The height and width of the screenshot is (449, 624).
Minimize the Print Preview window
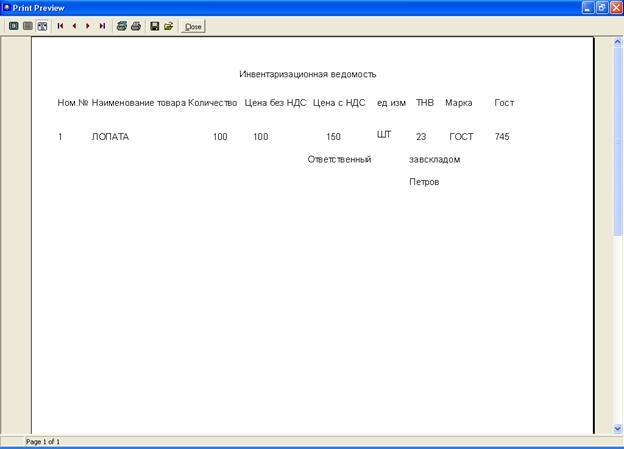585,7
